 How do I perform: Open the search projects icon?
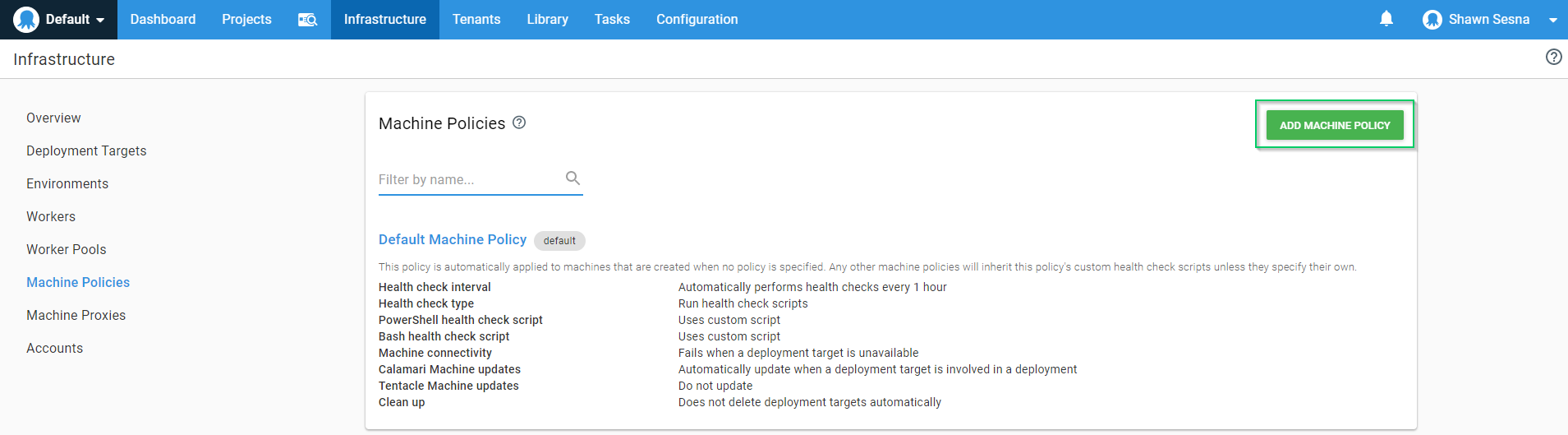click(307, 20)
